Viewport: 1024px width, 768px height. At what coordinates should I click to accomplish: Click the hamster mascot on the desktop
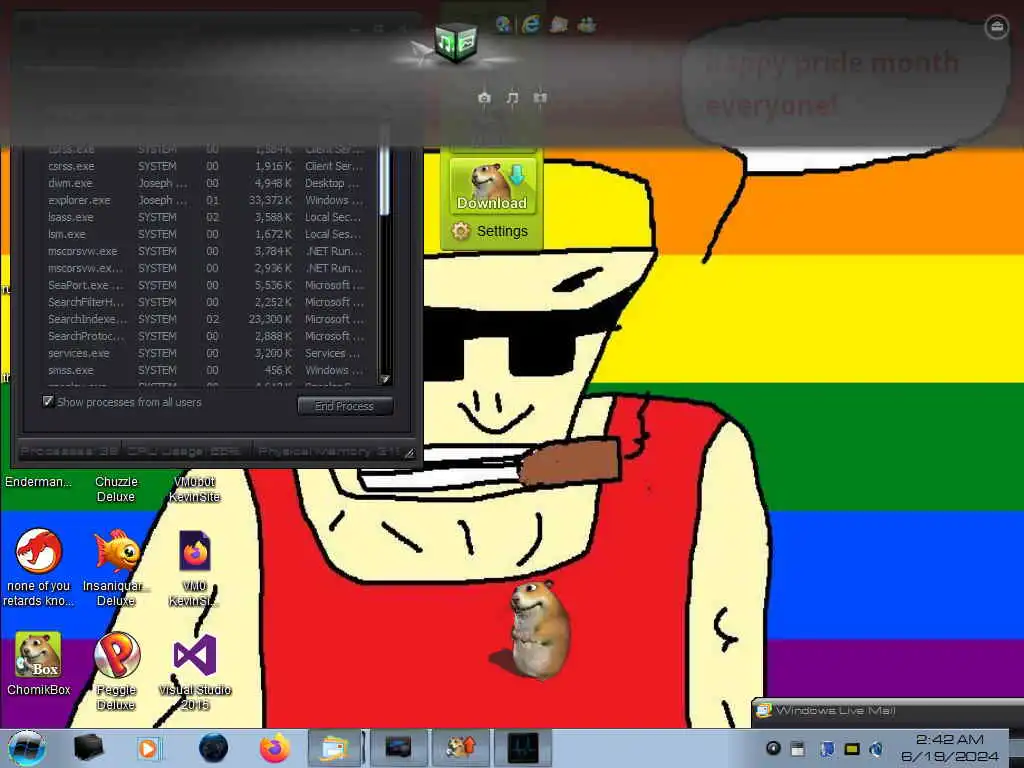point(539,630)
